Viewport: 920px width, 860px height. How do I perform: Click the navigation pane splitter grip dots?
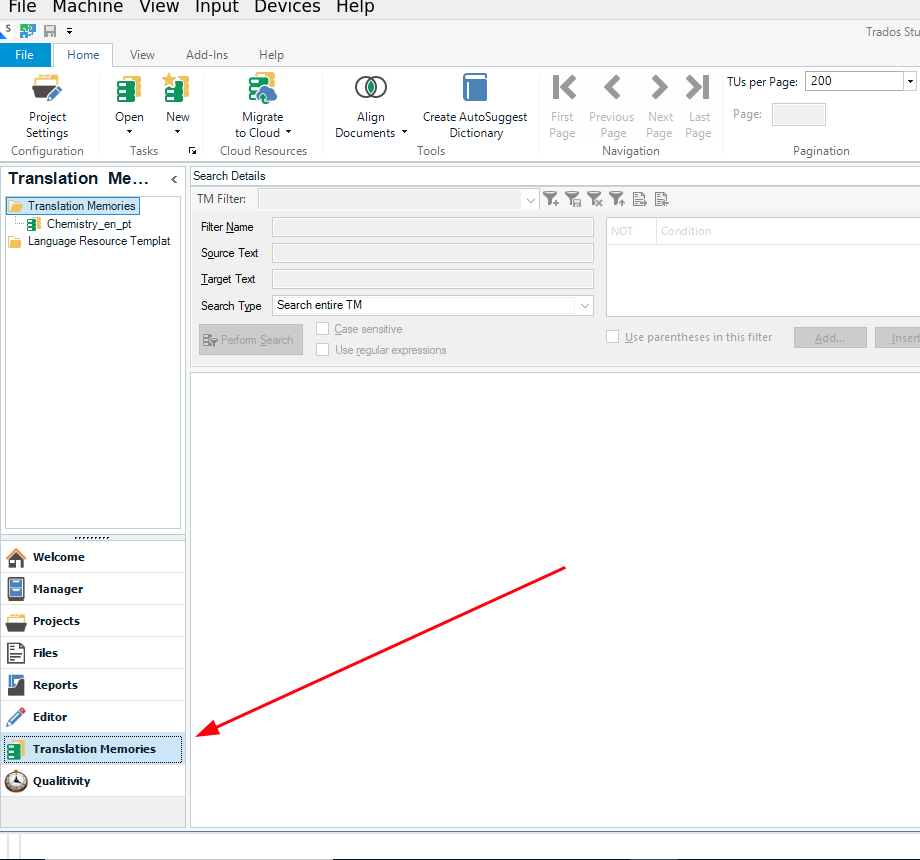(x=92, y=537)
